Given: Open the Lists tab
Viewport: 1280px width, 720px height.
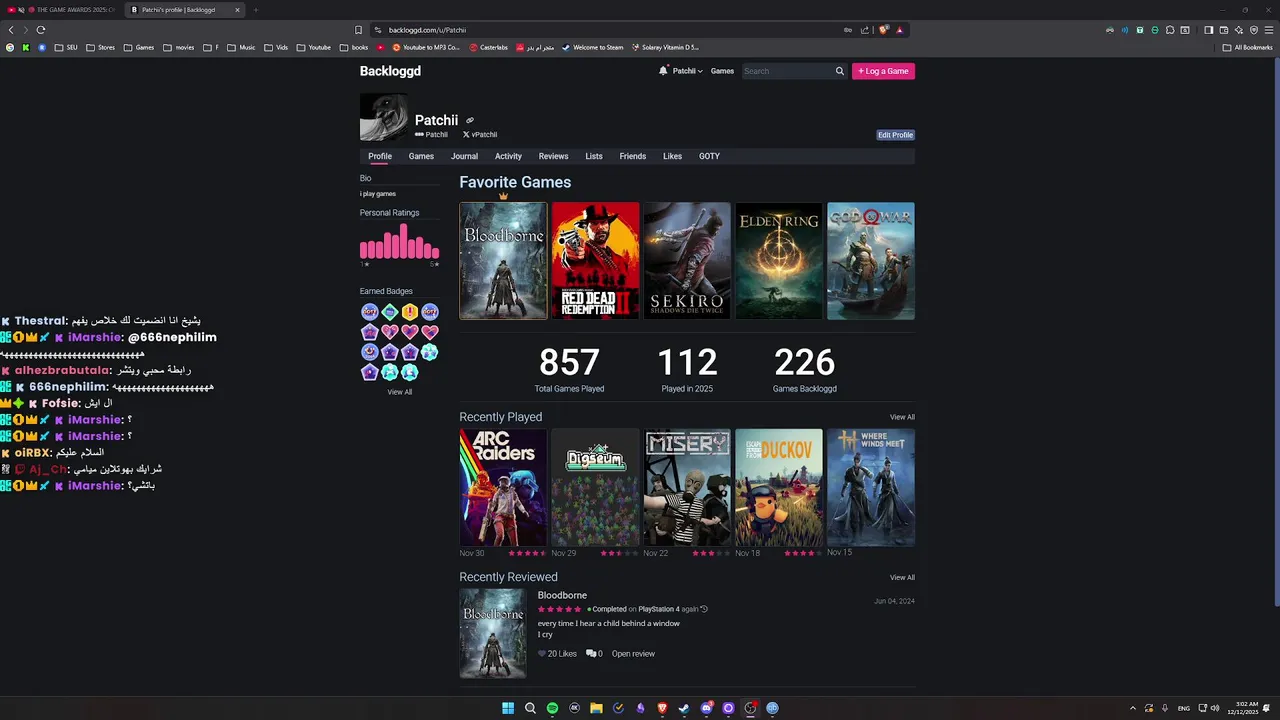Looking at the screenshot, I should (x=594, y=156).
